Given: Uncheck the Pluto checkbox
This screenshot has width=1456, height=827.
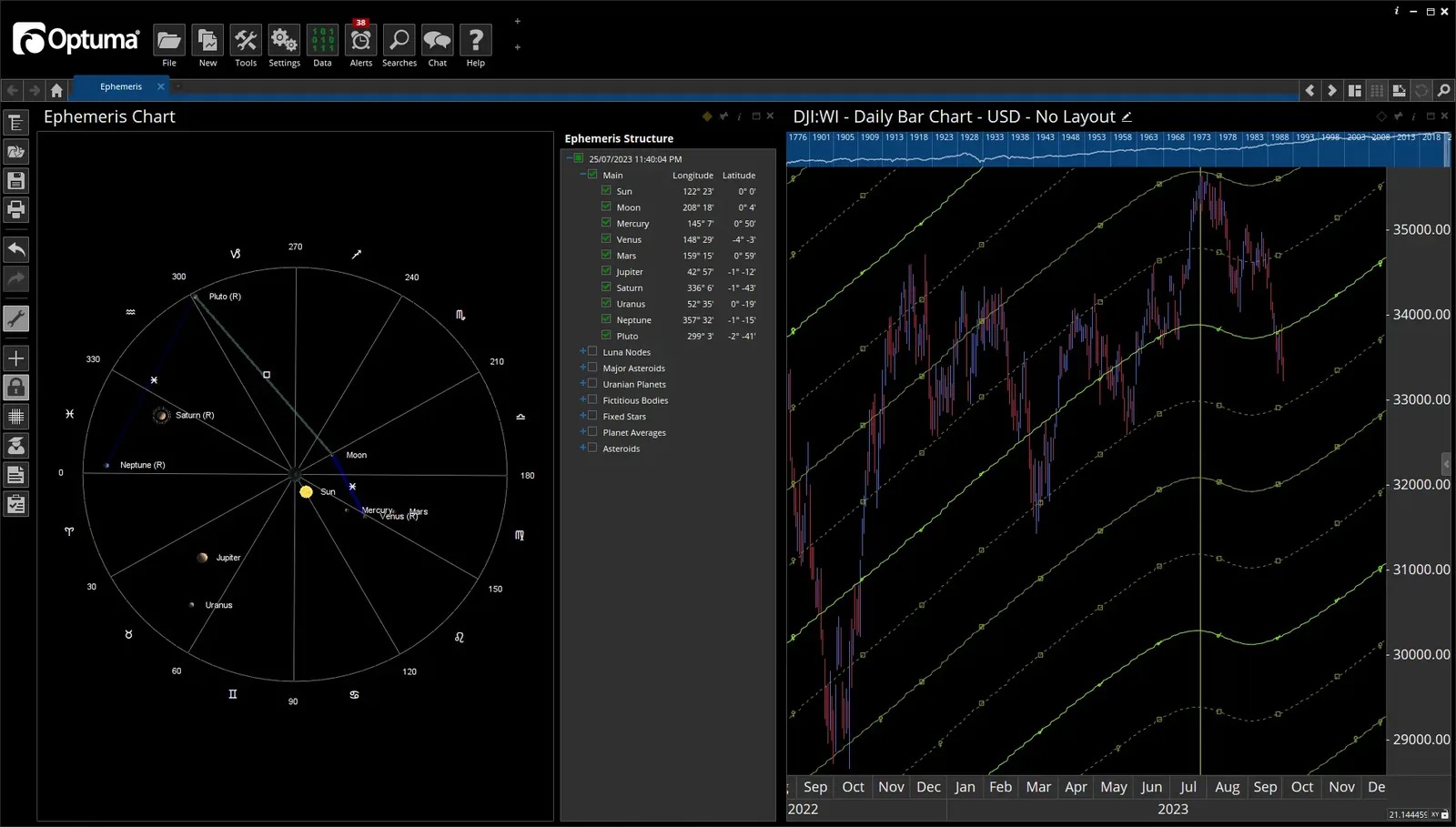Looking at the screenshot, I should (606, 336).
